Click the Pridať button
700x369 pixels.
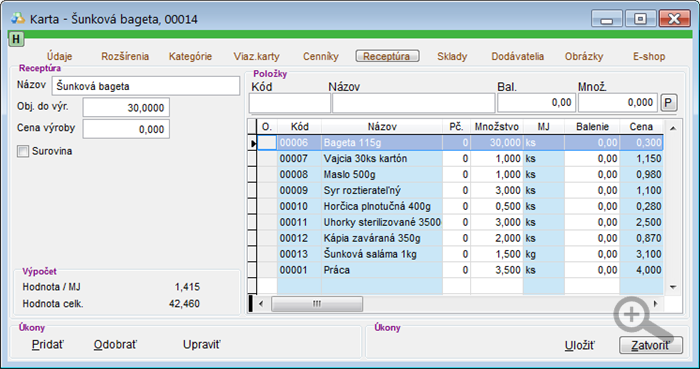click(48, 345)
